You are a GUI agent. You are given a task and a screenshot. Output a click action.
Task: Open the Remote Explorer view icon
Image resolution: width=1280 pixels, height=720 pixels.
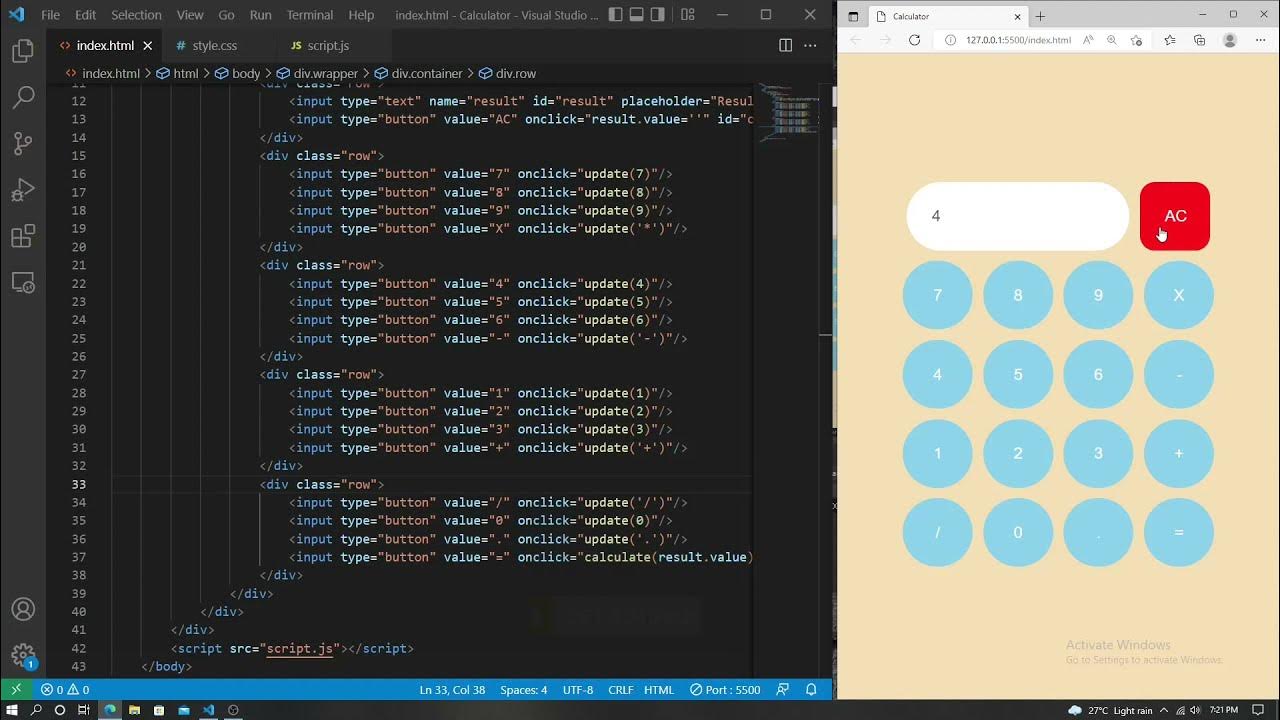(23, 283)
